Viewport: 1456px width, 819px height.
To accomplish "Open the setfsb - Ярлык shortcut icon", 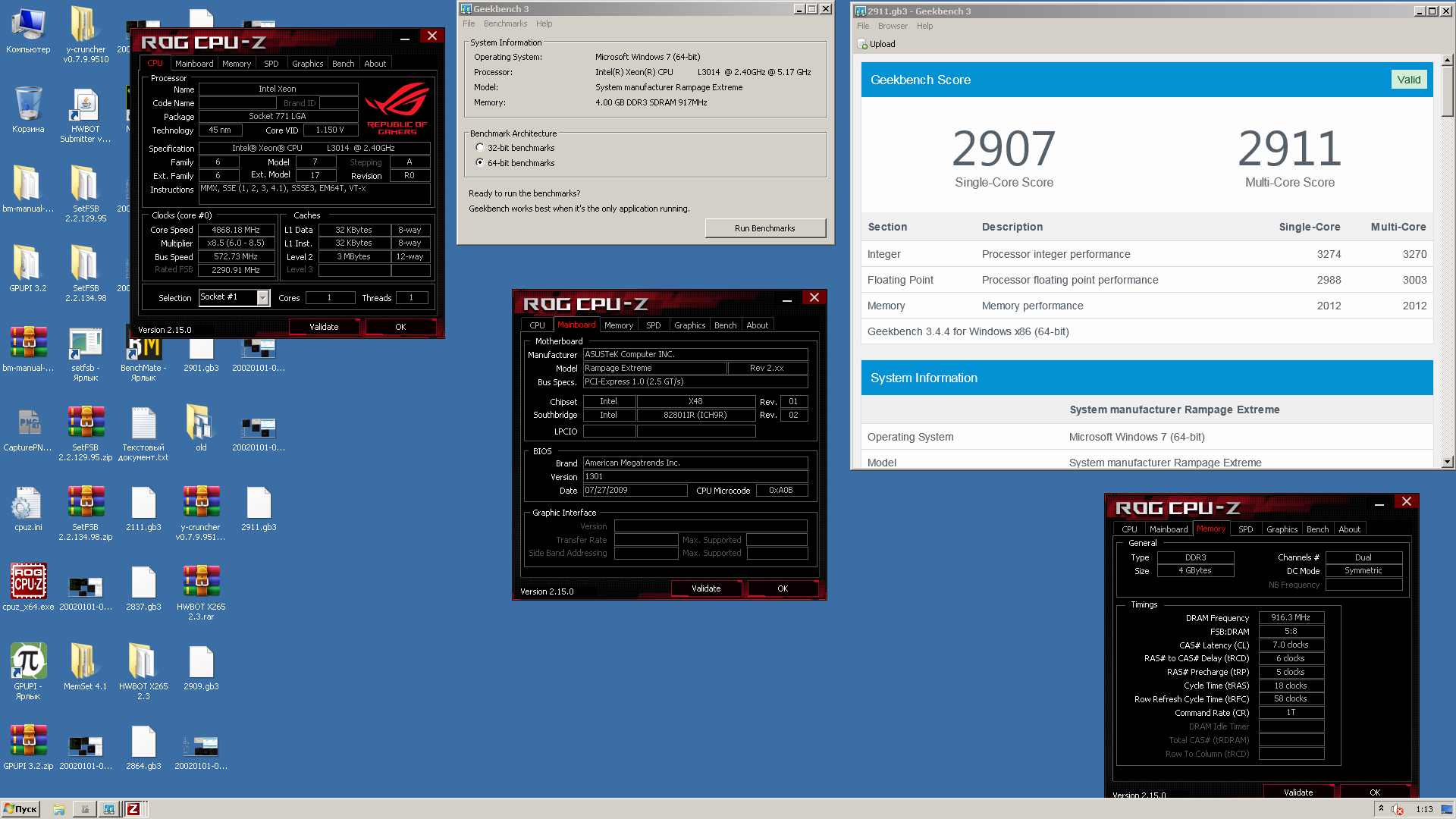I will click(86, 354).
